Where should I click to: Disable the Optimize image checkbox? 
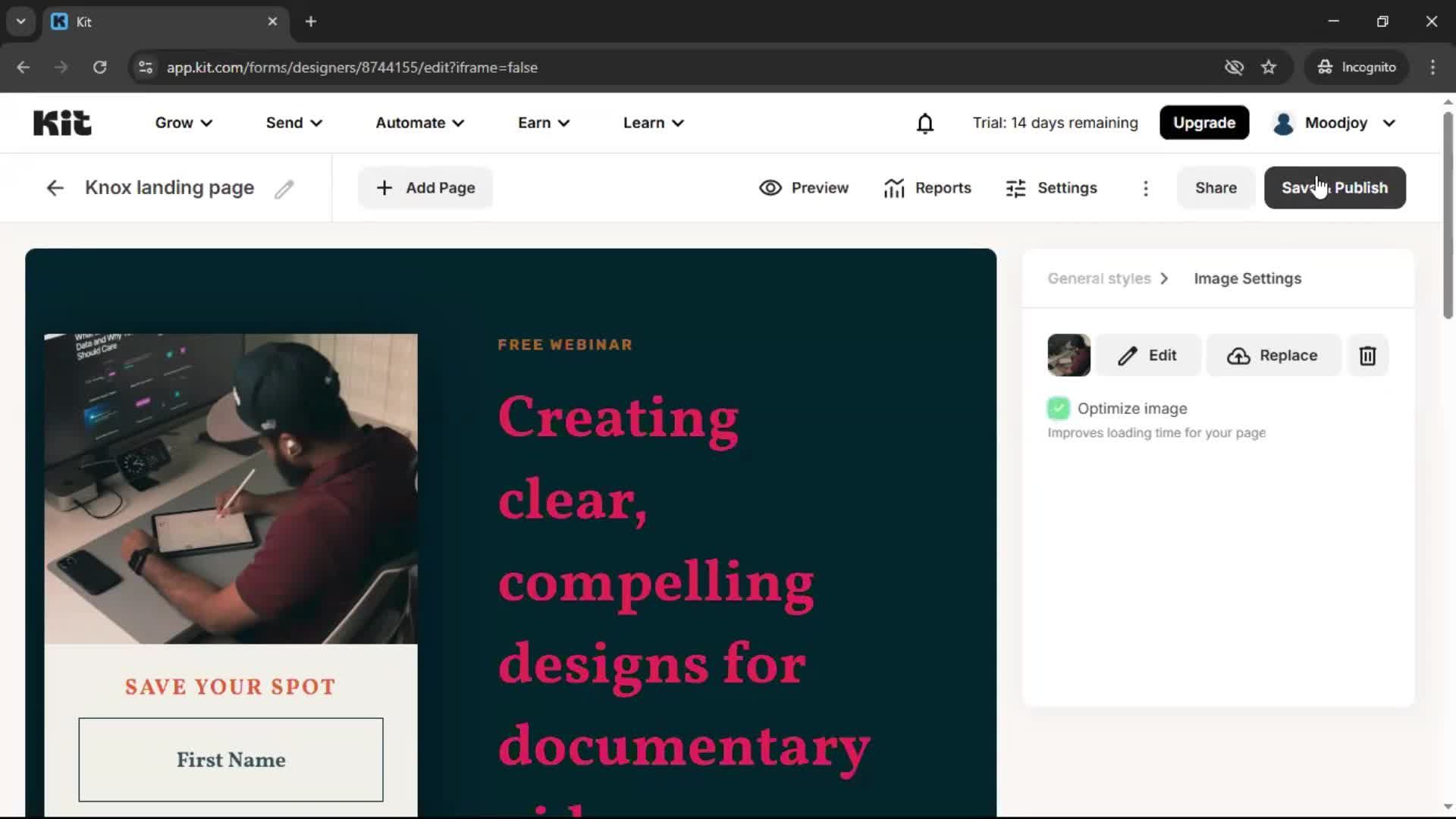[x=1059, y=408]
